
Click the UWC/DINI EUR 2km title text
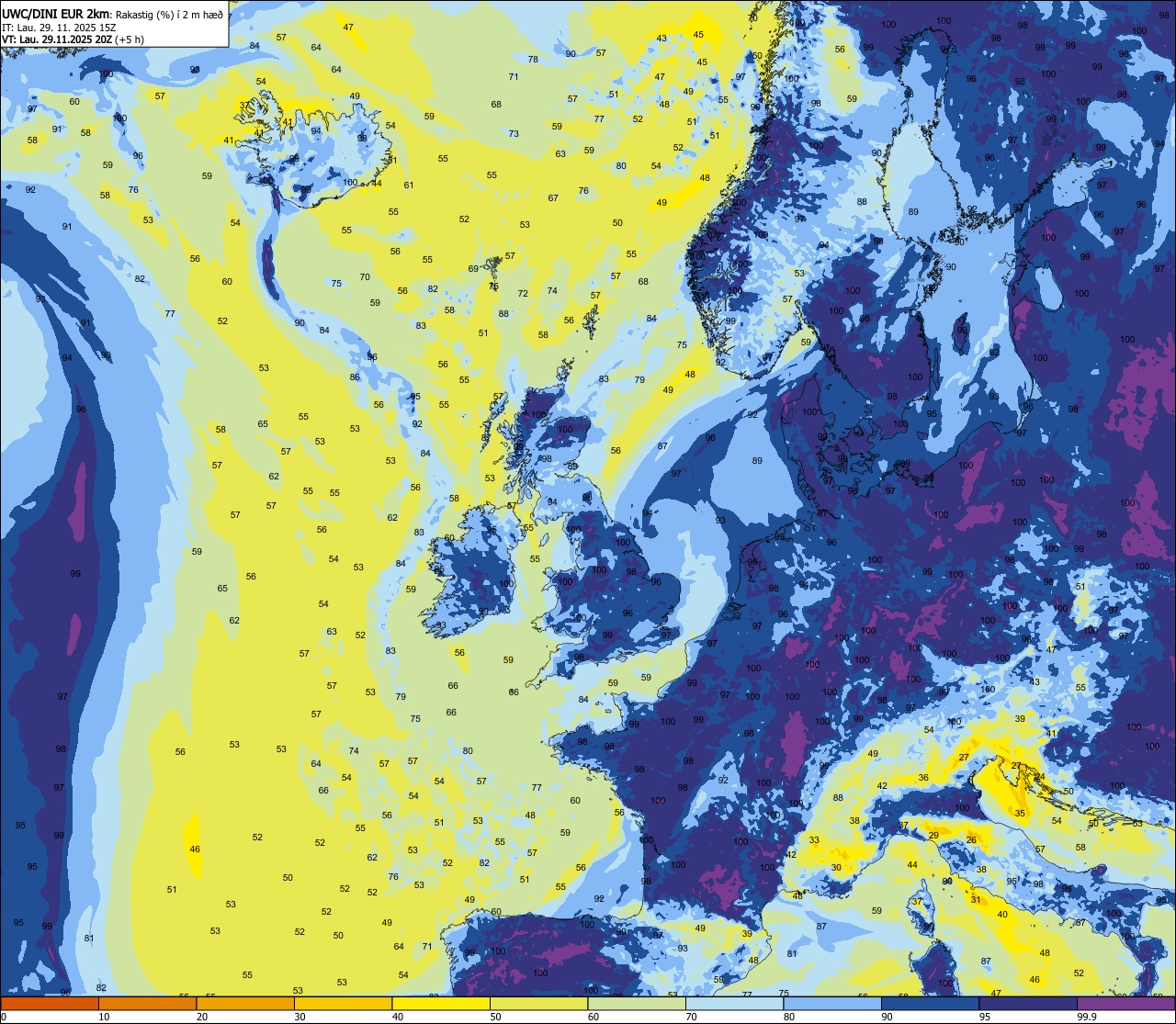pyautogui.click(x=57, y=14)
